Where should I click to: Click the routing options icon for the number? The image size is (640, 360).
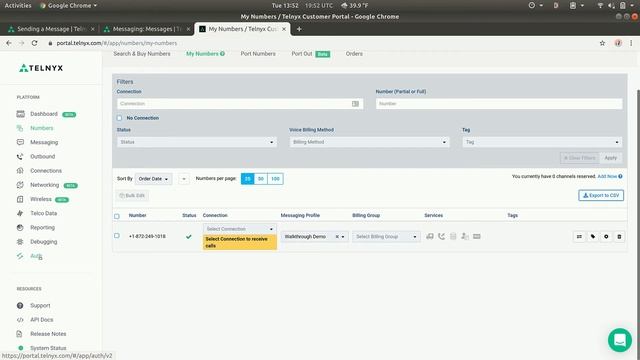coord(579,236)
